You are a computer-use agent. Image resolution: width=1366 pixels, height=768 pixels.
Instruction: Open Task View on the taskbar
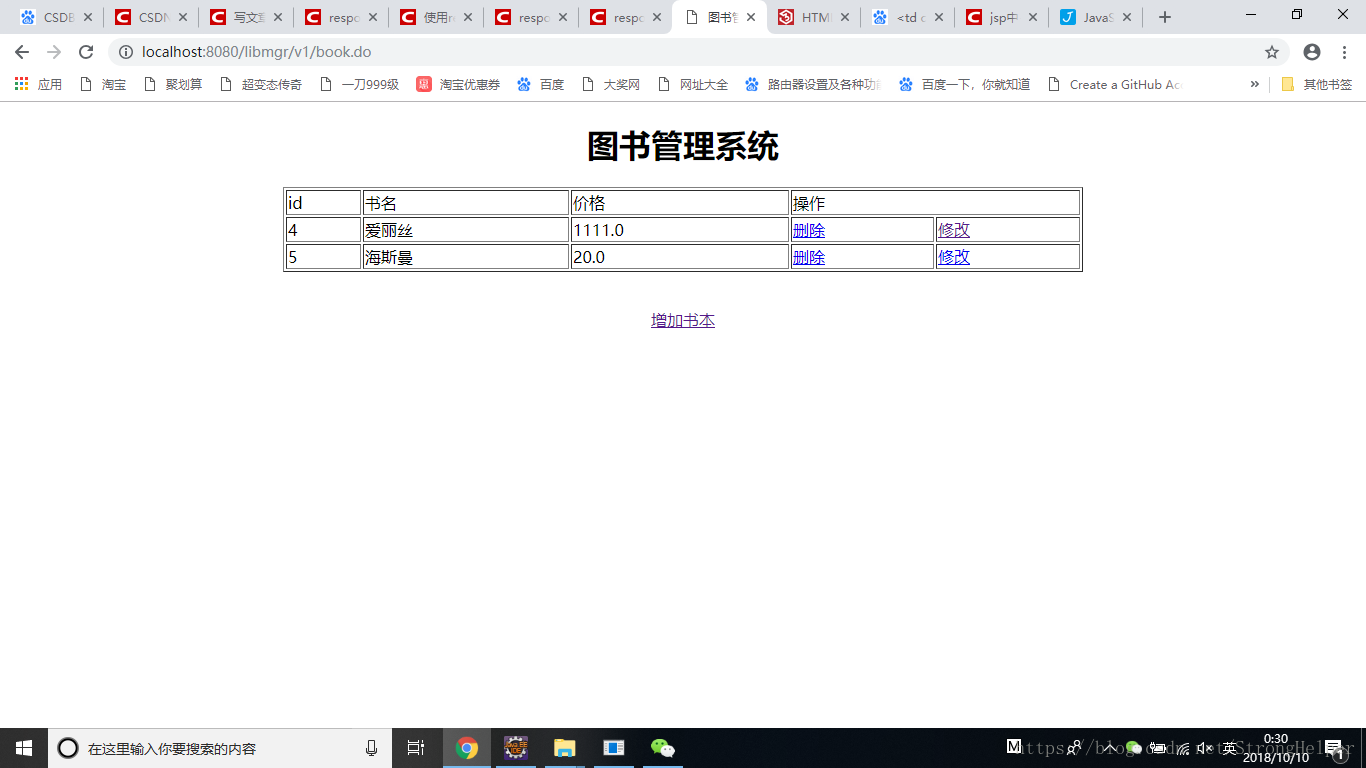coord(416,748)
